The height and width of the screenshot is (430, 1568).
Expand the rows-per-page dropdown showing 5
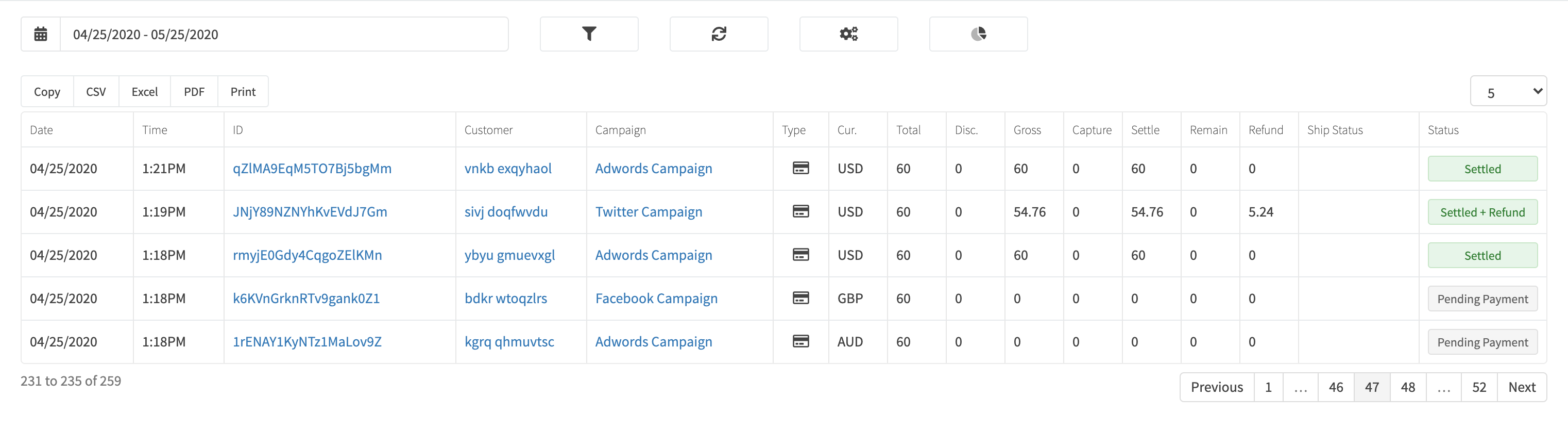click(x=1508, y=91)
